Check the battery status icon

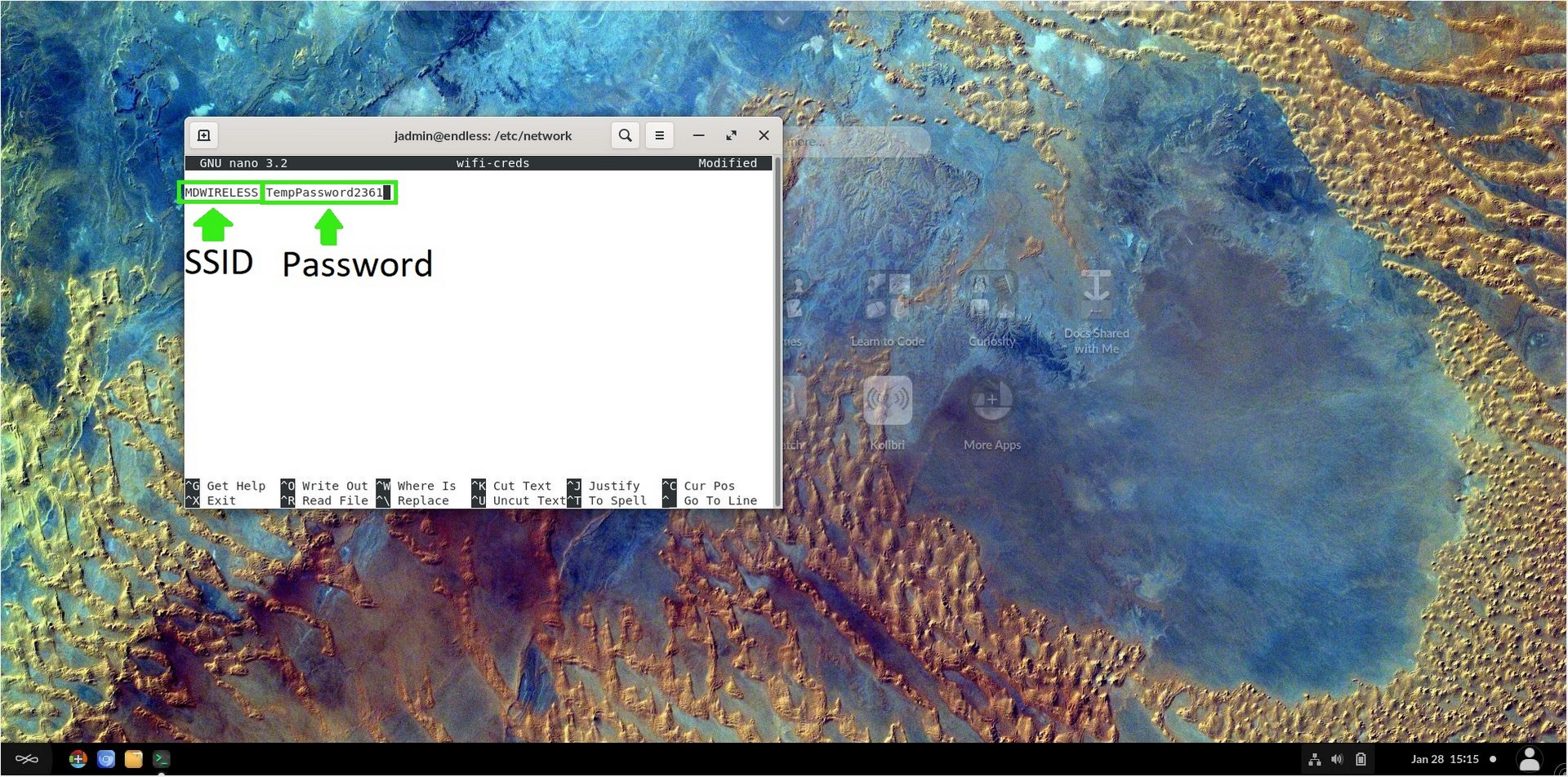coord(1361,760)
